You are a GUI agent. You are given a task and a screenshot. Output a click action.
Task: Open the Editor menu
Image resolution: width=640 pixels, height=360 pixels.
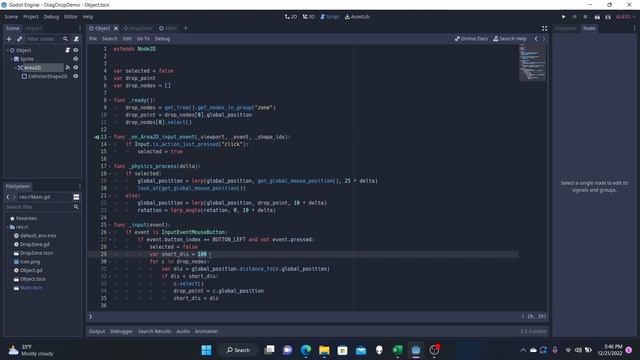[71, 17]
